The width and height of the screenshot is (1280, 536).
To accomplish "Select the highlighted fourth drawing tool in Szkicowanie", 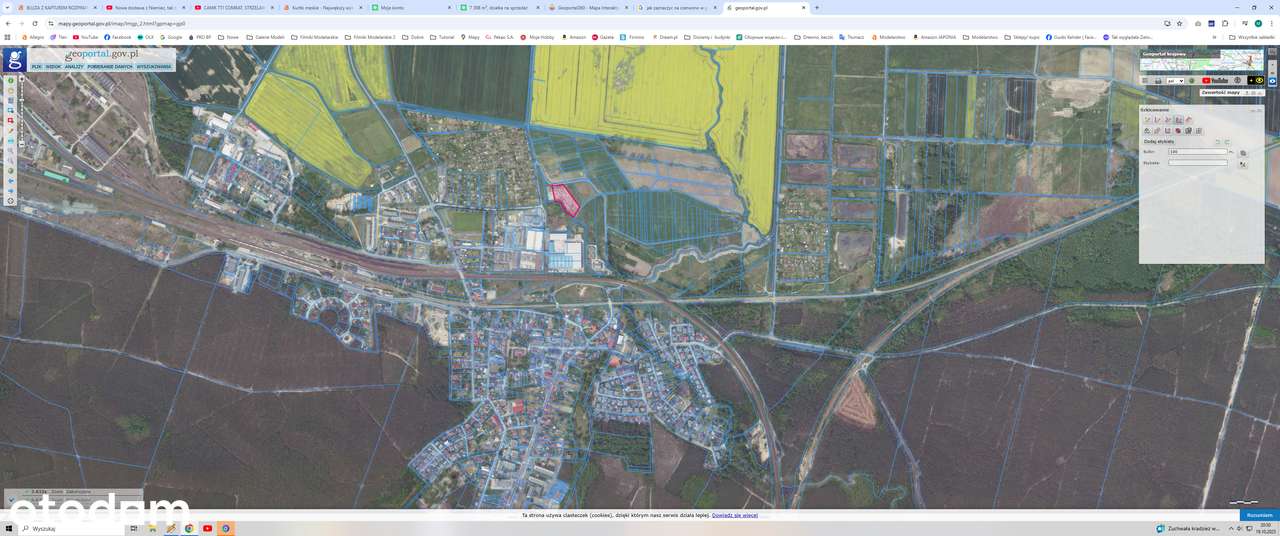I will (x=1178, y=119).
